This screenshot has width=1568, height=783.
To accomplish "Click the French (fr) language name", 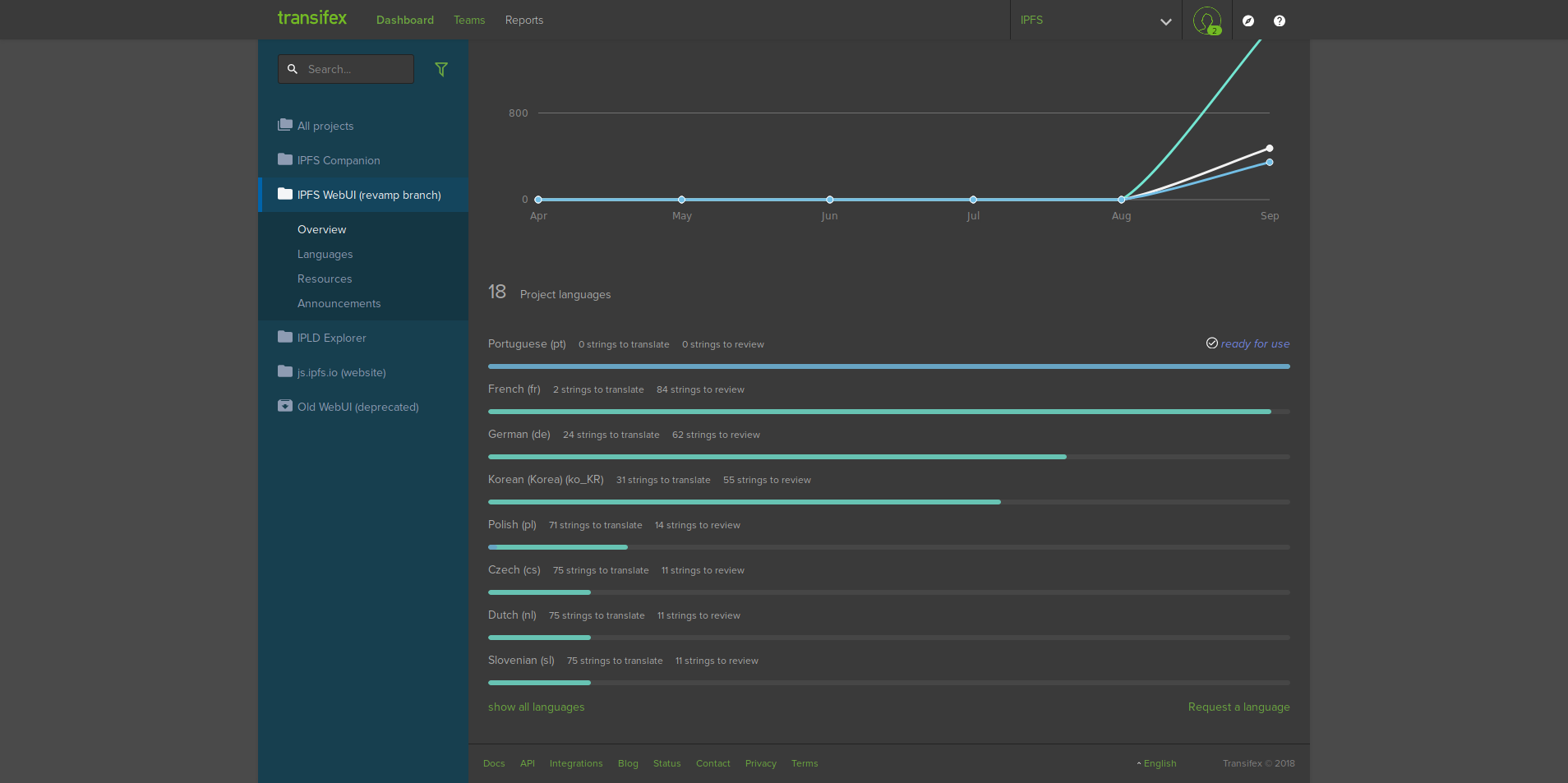I will 514,389.
